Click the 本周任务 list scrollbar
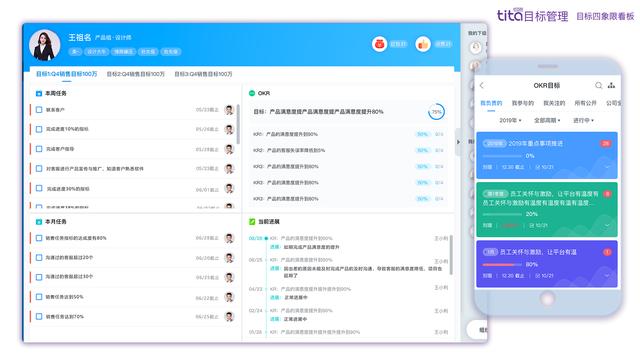The image size is (640, 360). click(x=238, y=124)
